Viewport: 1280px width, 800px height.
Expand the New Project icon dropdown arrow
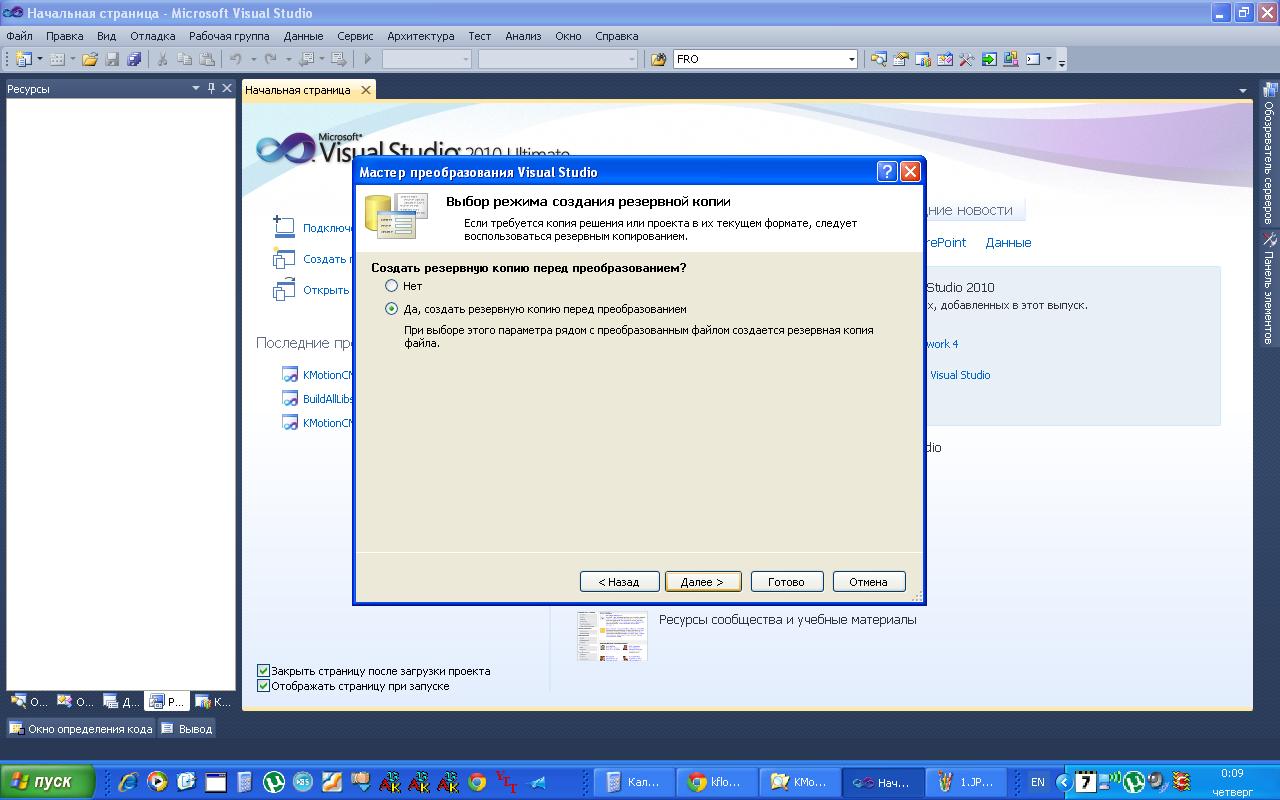39,59
